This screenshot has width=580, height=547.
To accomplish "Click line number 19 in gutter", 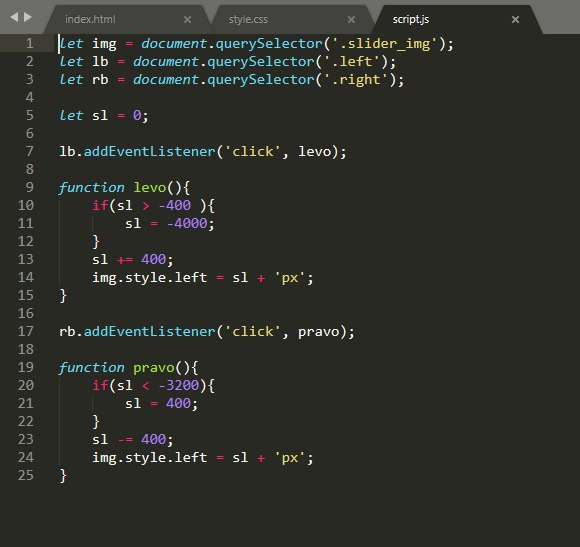I will [x=26, y=367].
